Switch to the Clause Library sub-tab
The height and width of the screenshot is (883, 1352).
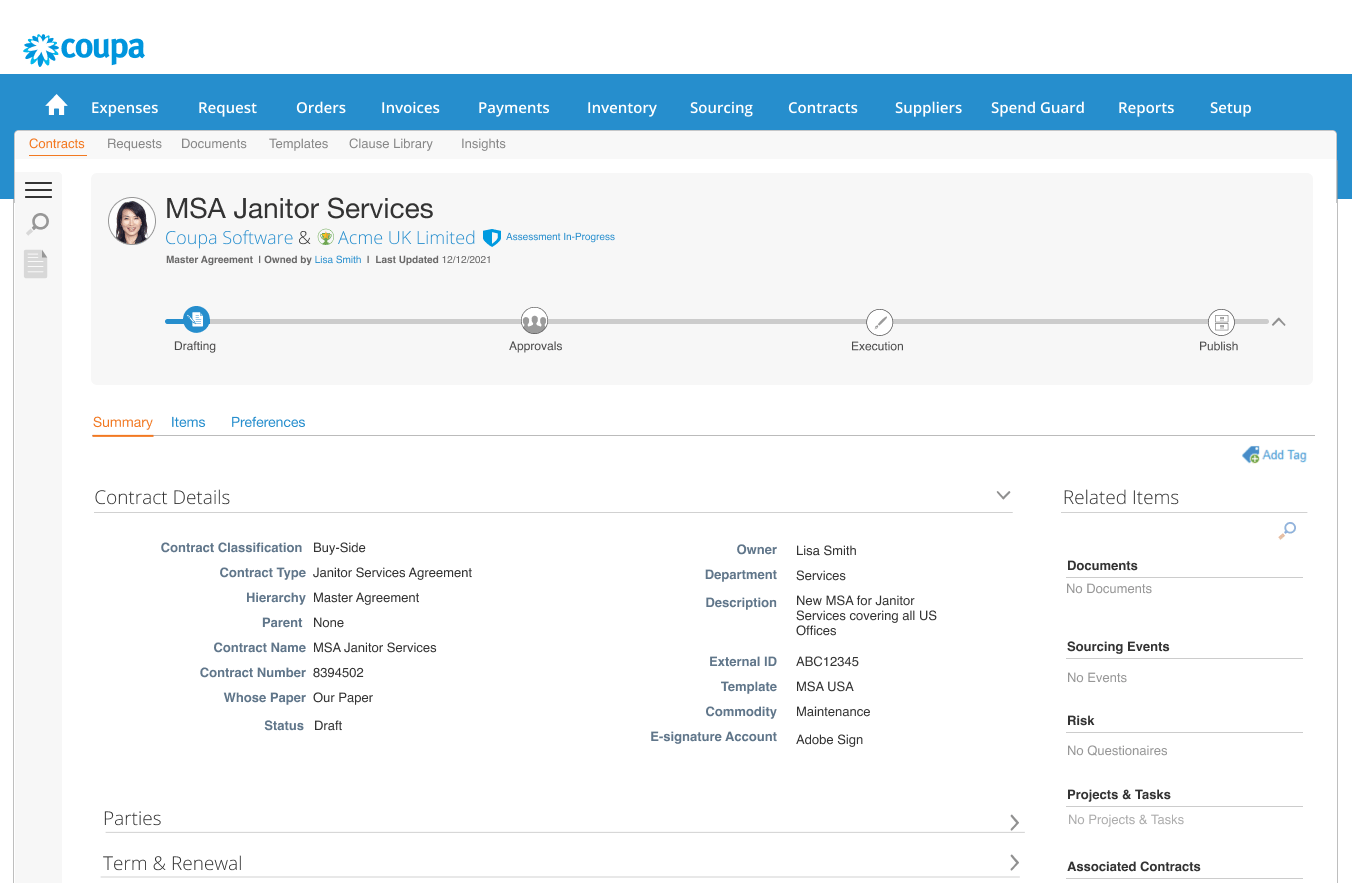pos(391,144)
